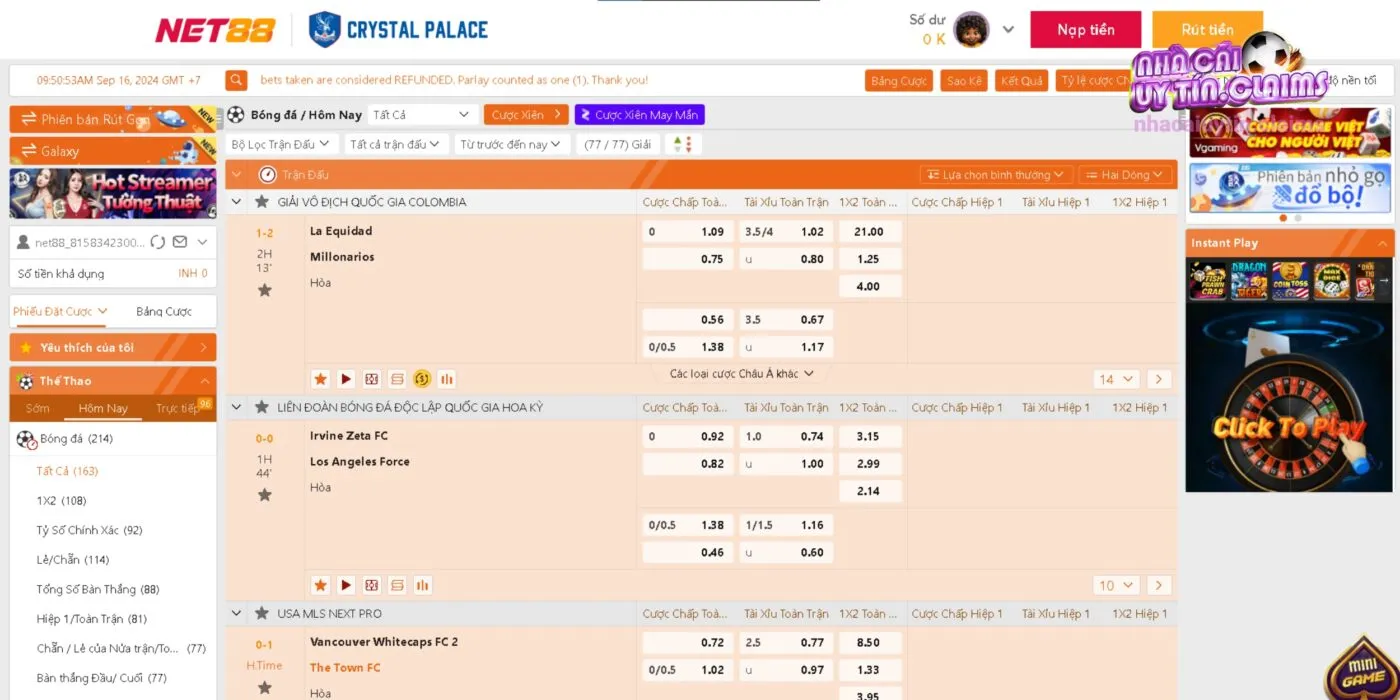Open the pitch view icon for Irvine Zeta match
Screen dimensions: 1400x700
point(372,585)
